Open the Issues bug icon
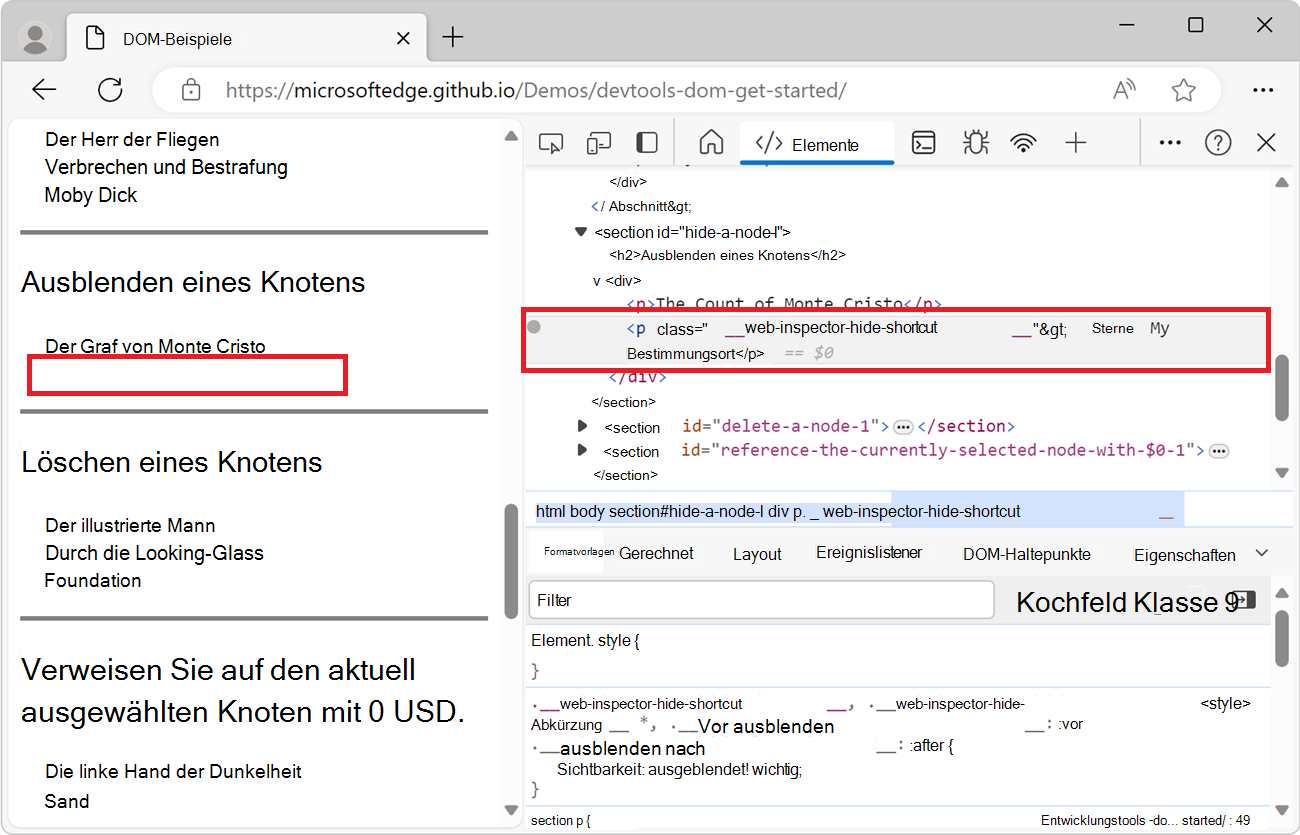1300x835 pixels. tap(974, 142)
